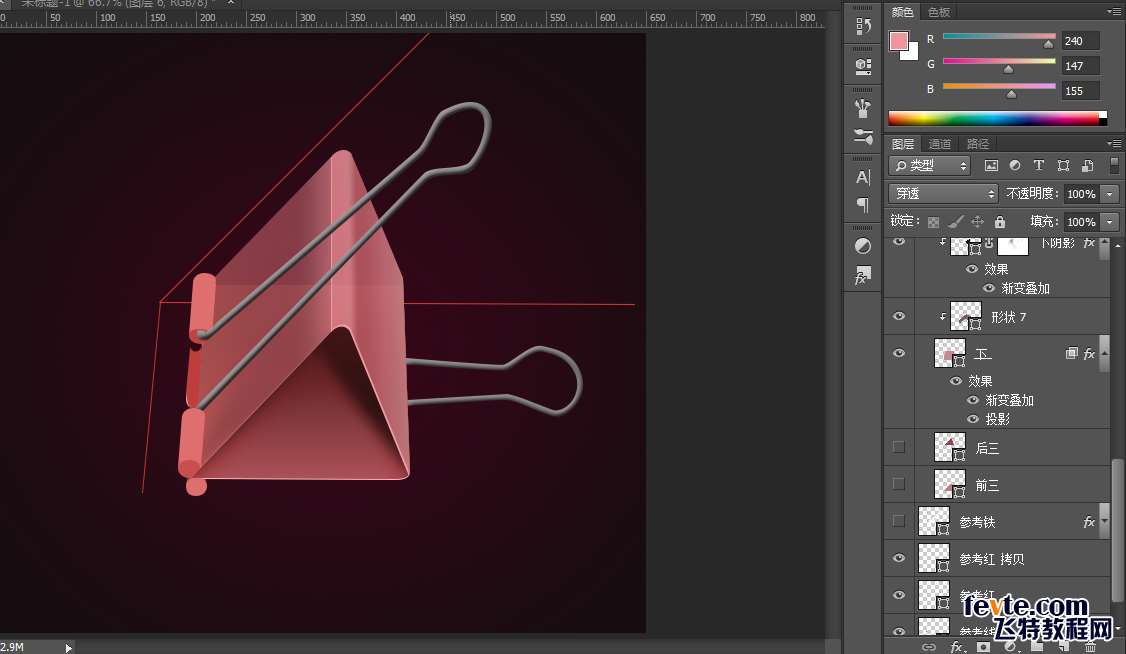Viewport: 1126px width, 654px height.
Task: Toggle 效果 eye under 下阴影 layer
Action: tap(972, 268)
